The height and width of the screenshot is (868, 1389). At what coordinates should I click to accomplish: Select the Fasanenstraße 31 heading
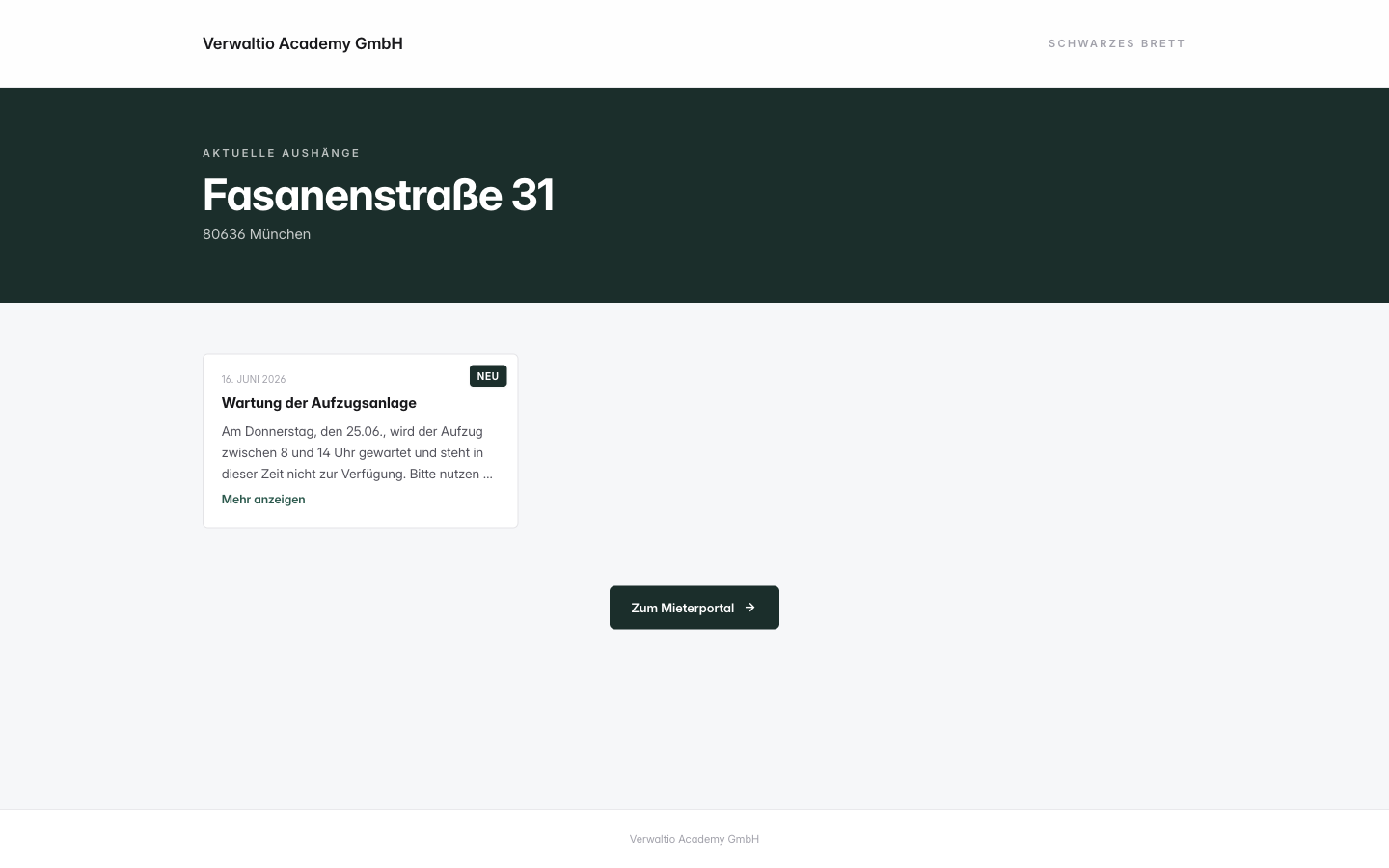click(x=378, y=195)
